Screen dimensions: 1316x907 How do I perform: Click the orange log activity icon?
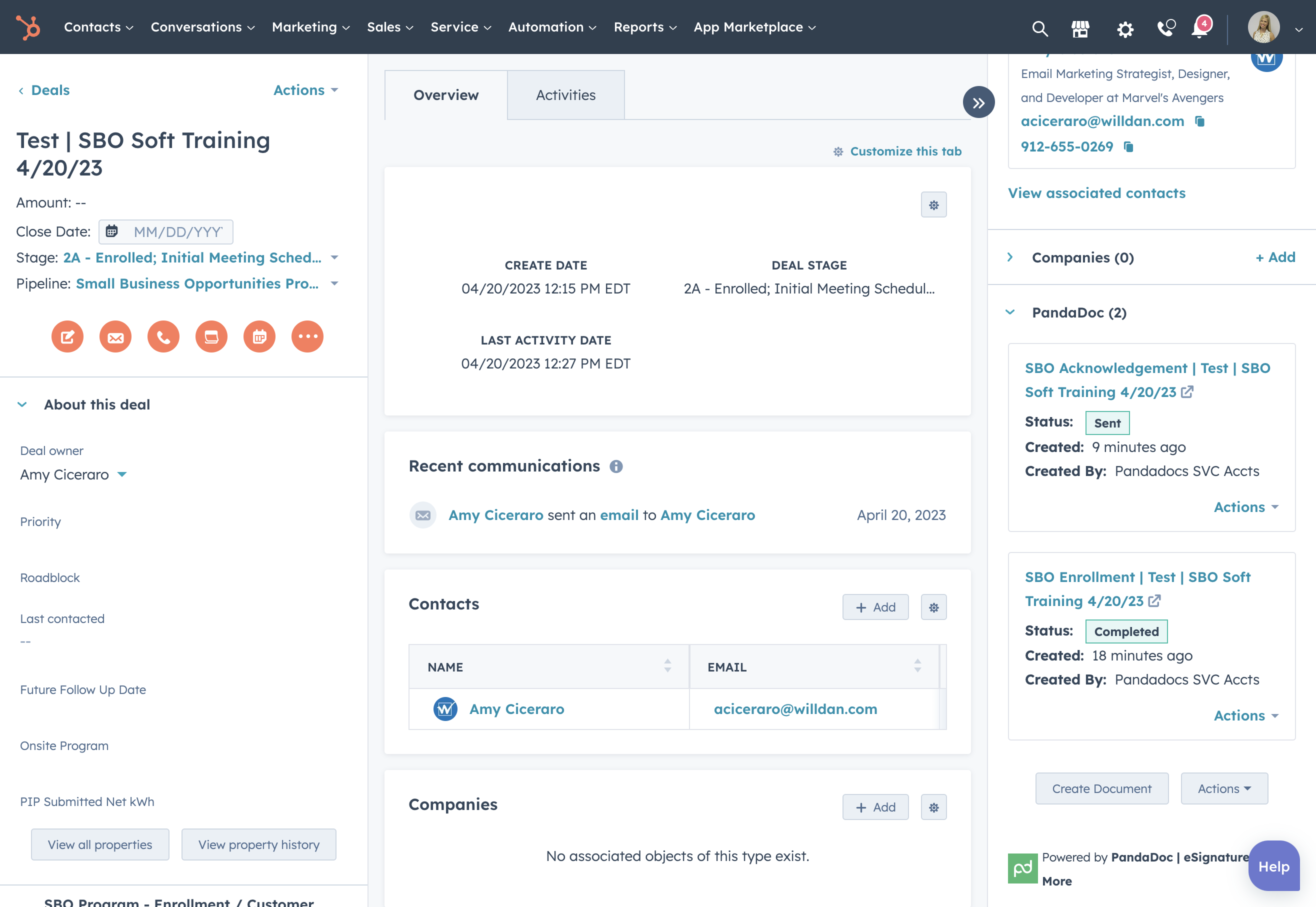point(211,337)
